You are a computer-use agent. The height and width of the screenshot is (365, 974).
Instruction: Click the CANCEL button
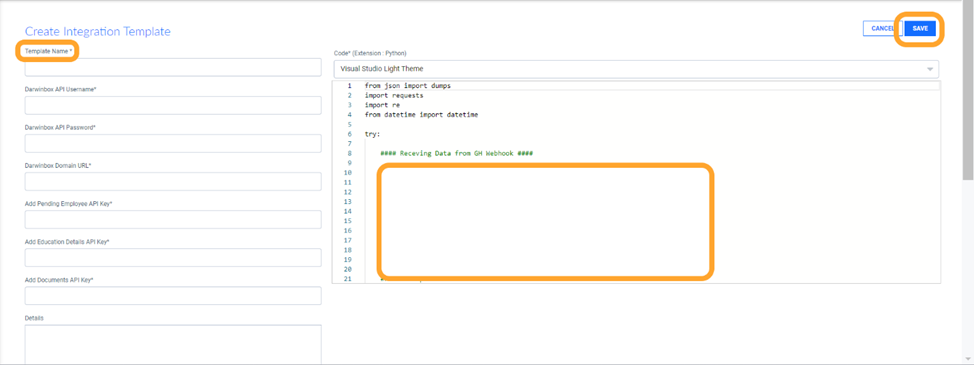pos(882,29)
